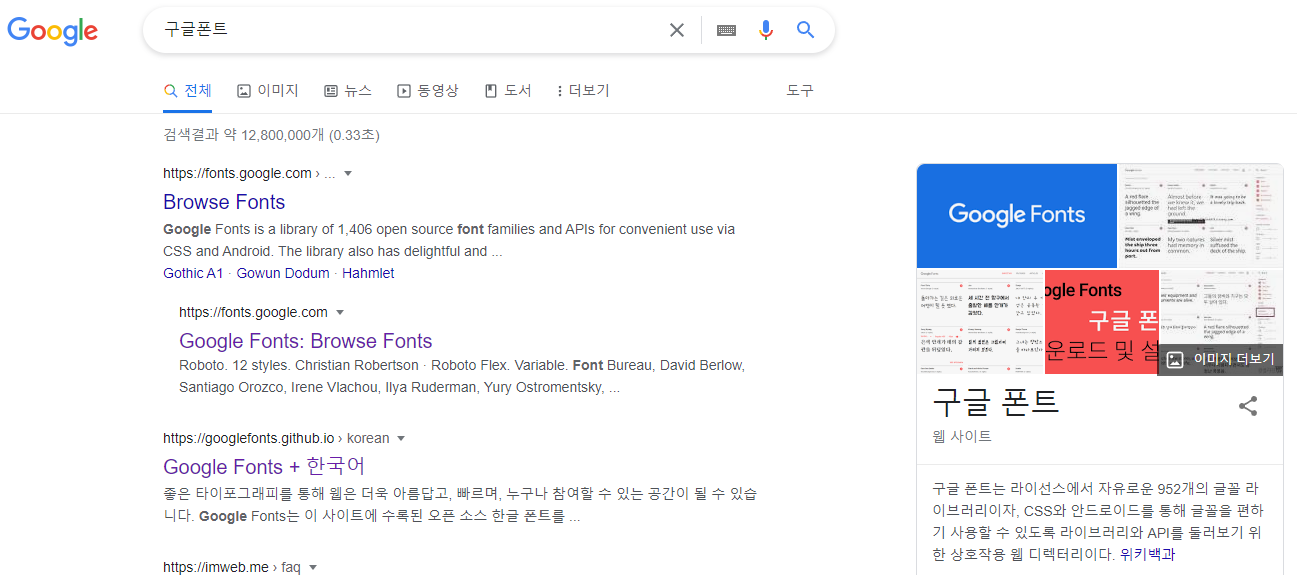
Task: Open the 더보기 menu
Action: (583, 91)
